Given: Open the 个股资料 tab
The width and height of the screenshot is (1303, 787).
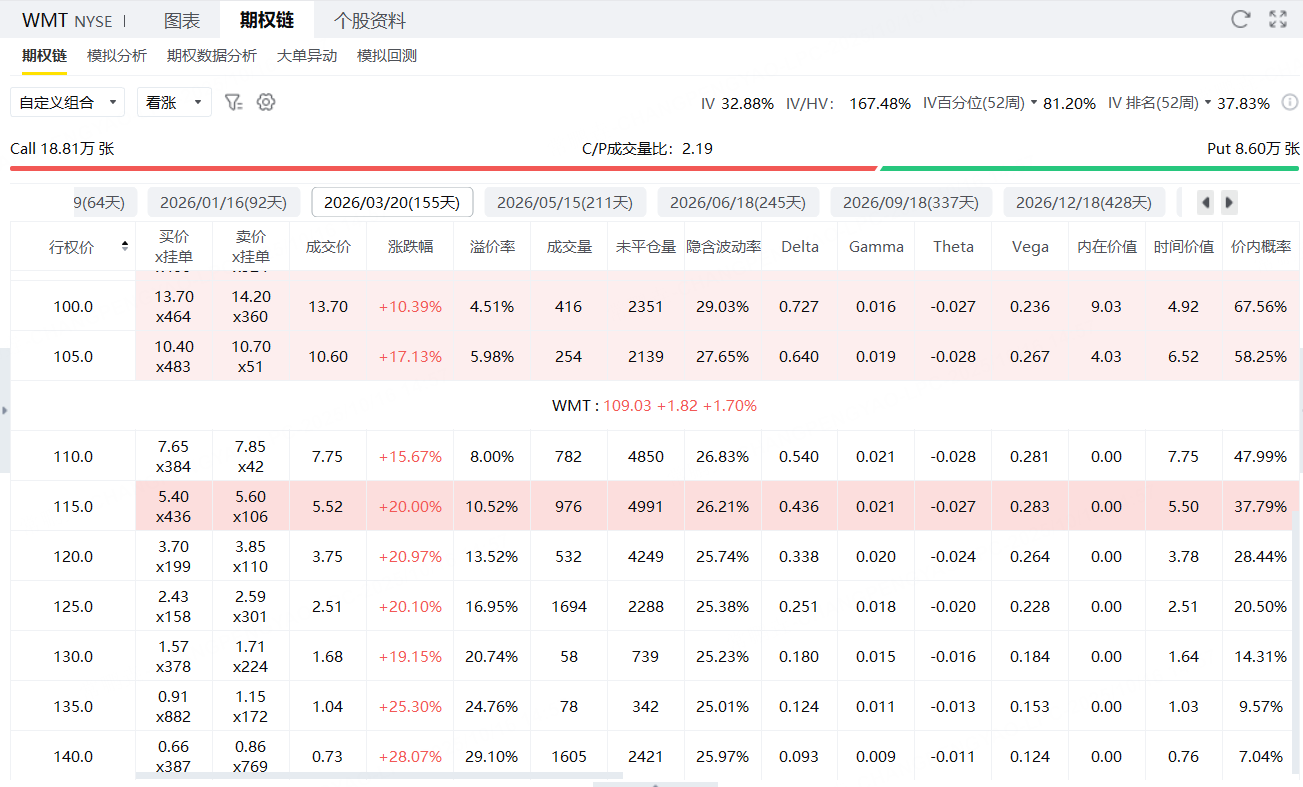Looking at the screenshot, I should click(x=370, y=20).
